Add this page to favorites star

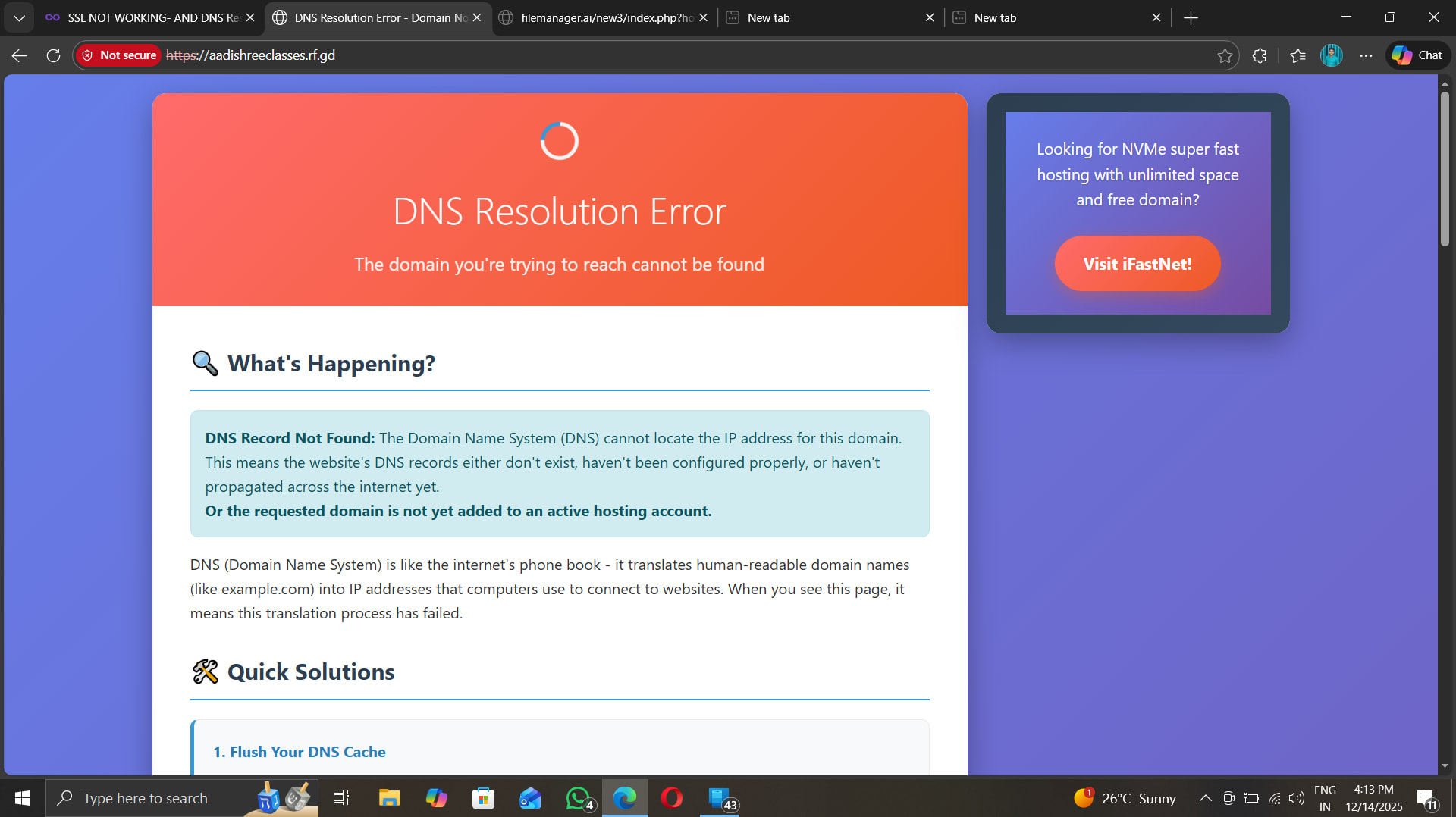[1224, 55]
